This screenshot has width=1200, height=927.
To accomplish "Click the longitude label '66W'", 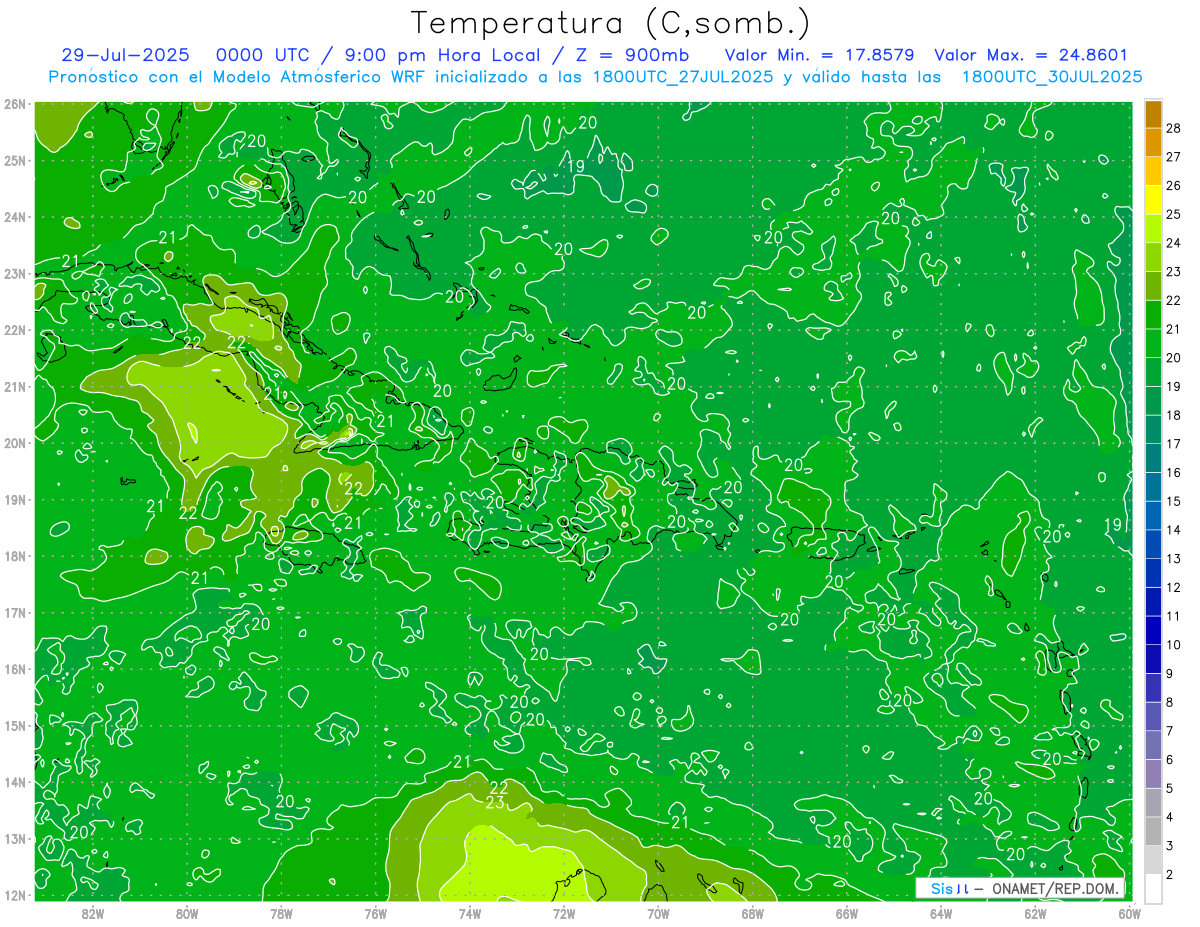I will 847,913.
